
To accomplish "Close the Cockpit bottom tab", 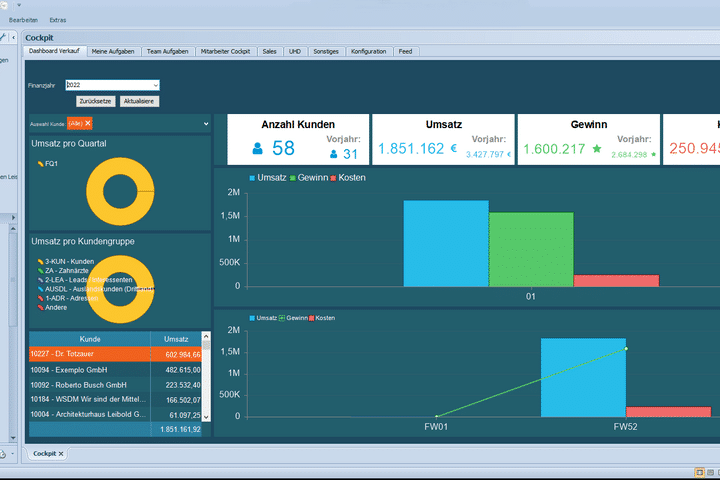I will [x=60, y=454].
